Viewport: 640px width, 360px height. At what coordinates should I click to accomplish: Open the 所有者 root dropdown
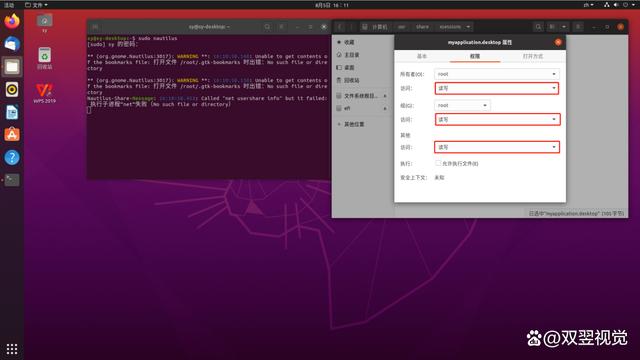click(x=497, y=74)
